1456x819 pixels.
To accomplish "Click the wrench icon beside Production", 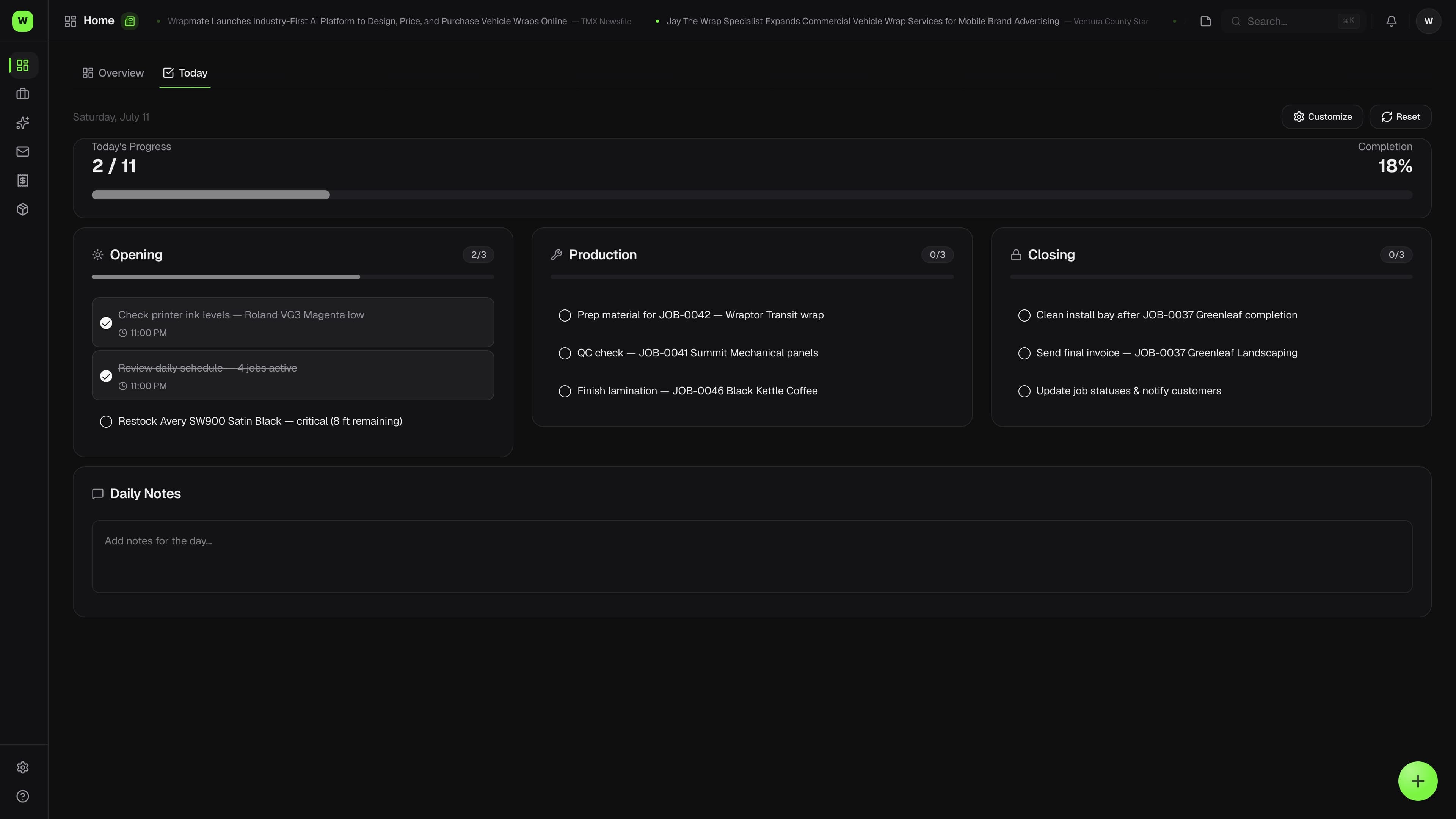I will click(557, 255).
